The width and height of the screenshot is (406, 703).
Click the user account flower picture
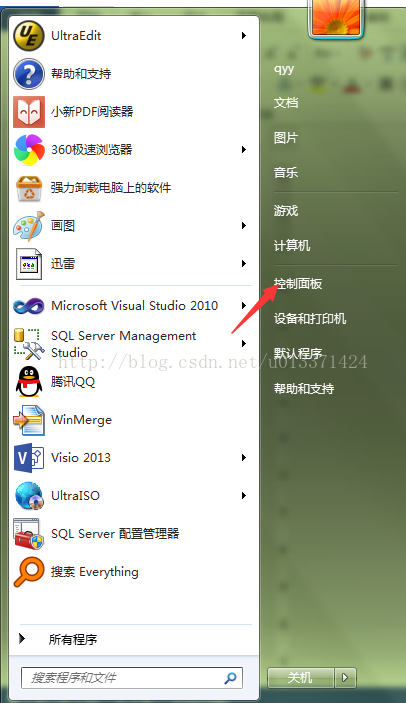[x=336, y=17]
